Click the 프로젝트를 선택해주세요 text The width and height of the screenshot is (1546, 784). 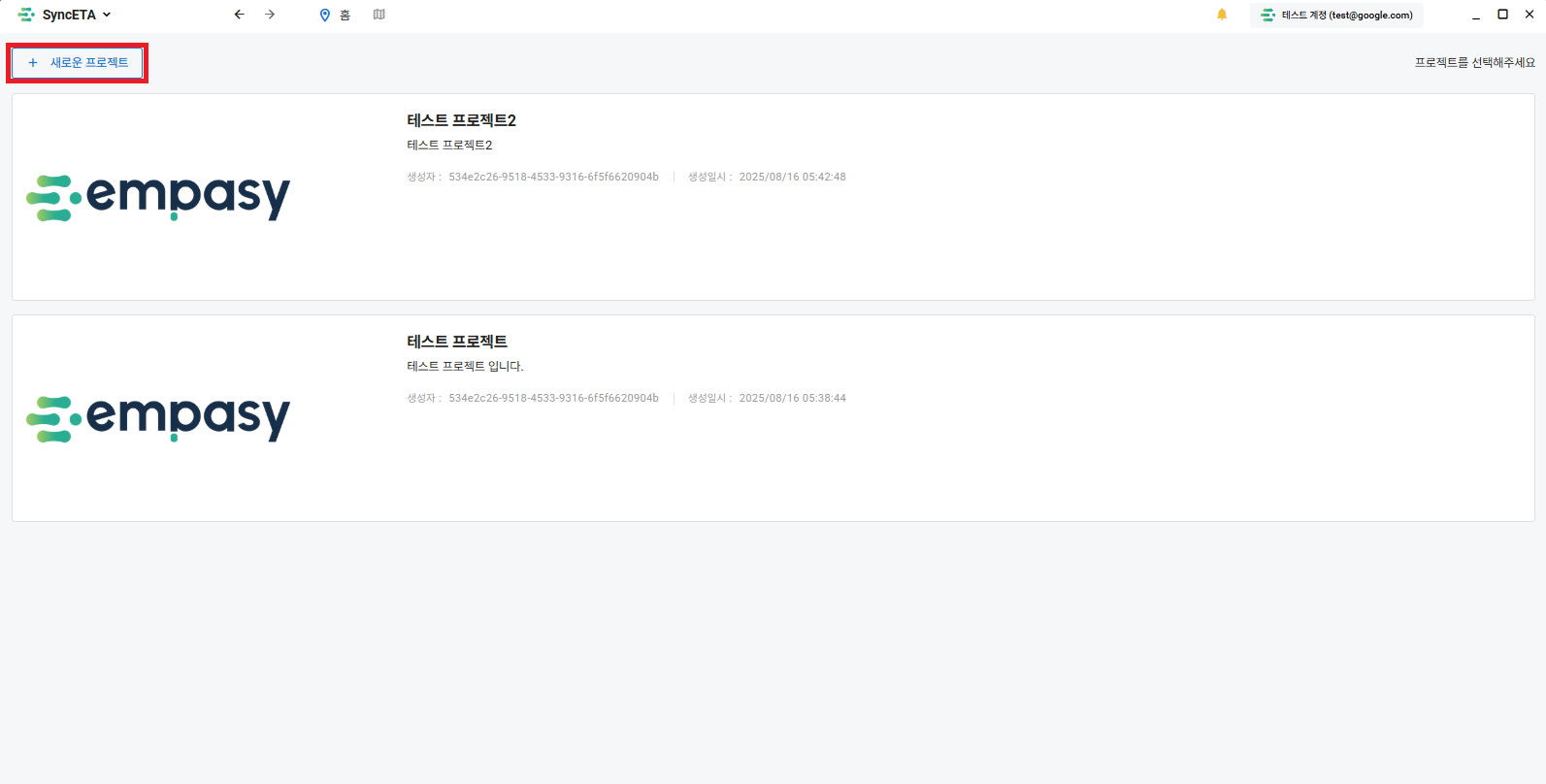click(1474, 62)
